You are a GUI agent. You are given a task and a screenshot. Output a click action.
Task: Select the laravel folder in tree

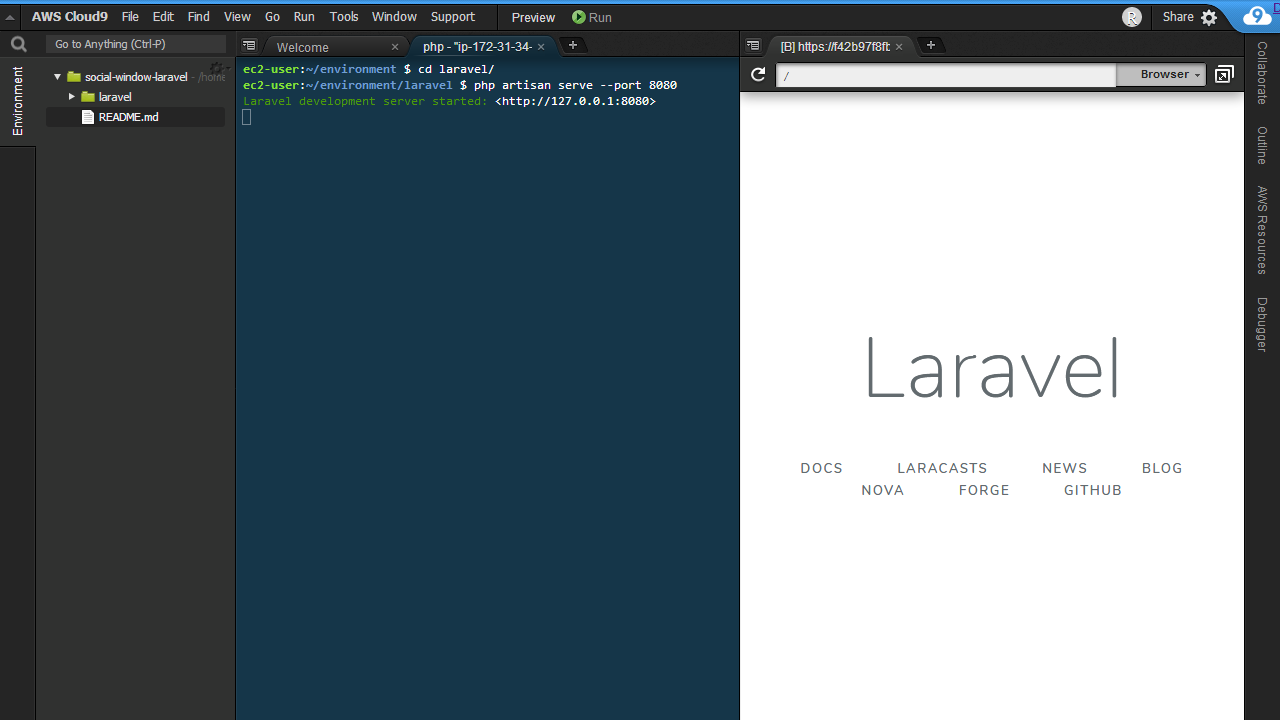(115, 97)
